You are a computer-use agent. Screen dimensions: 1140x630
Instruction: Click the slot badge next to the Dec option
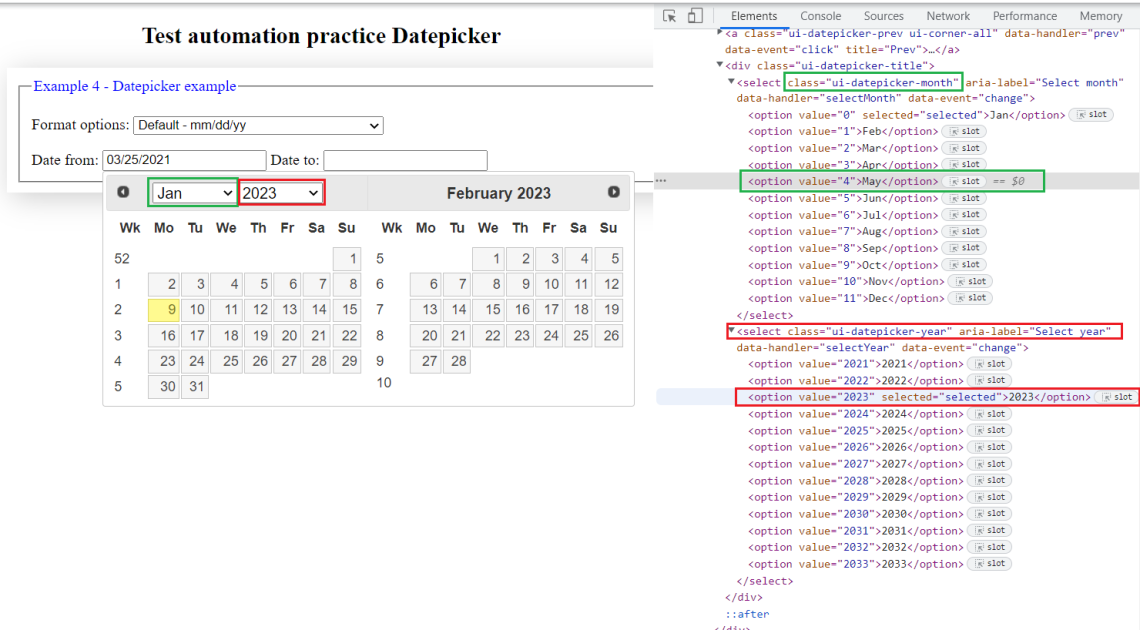(971, 298)
